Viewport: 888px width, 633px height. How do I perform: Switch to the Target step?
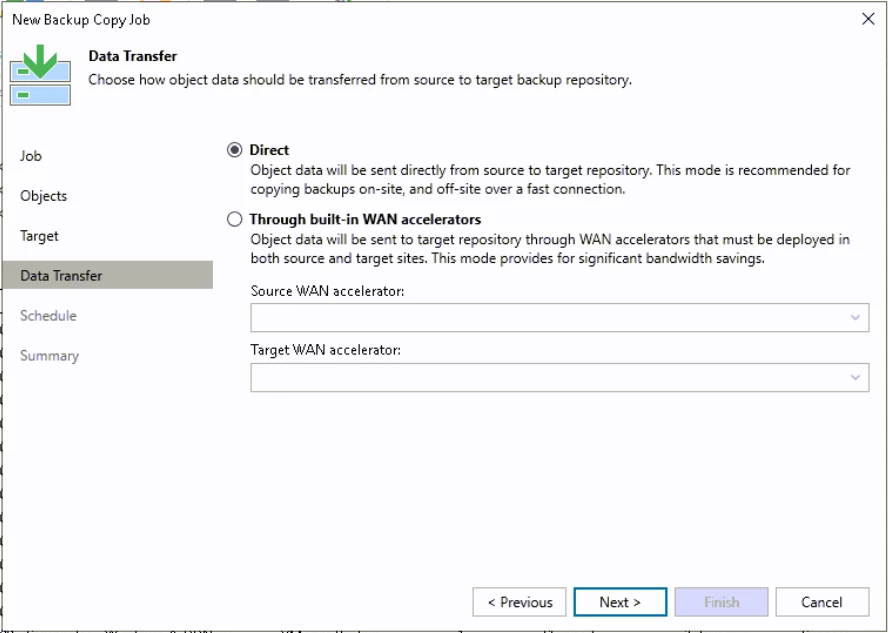(39, 236)
